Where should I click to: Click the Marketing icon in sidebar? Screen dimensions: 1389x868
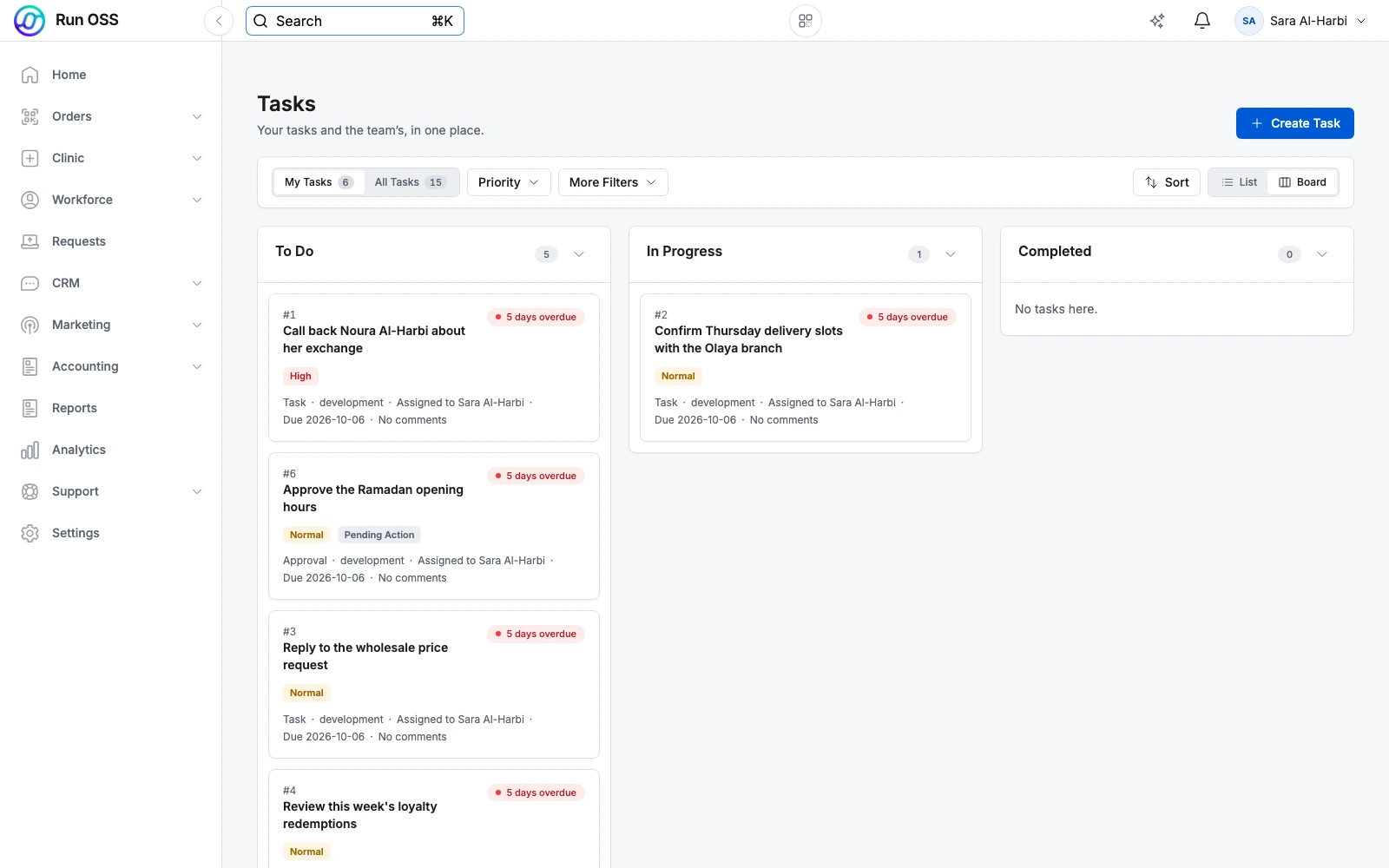coord(30,325)
